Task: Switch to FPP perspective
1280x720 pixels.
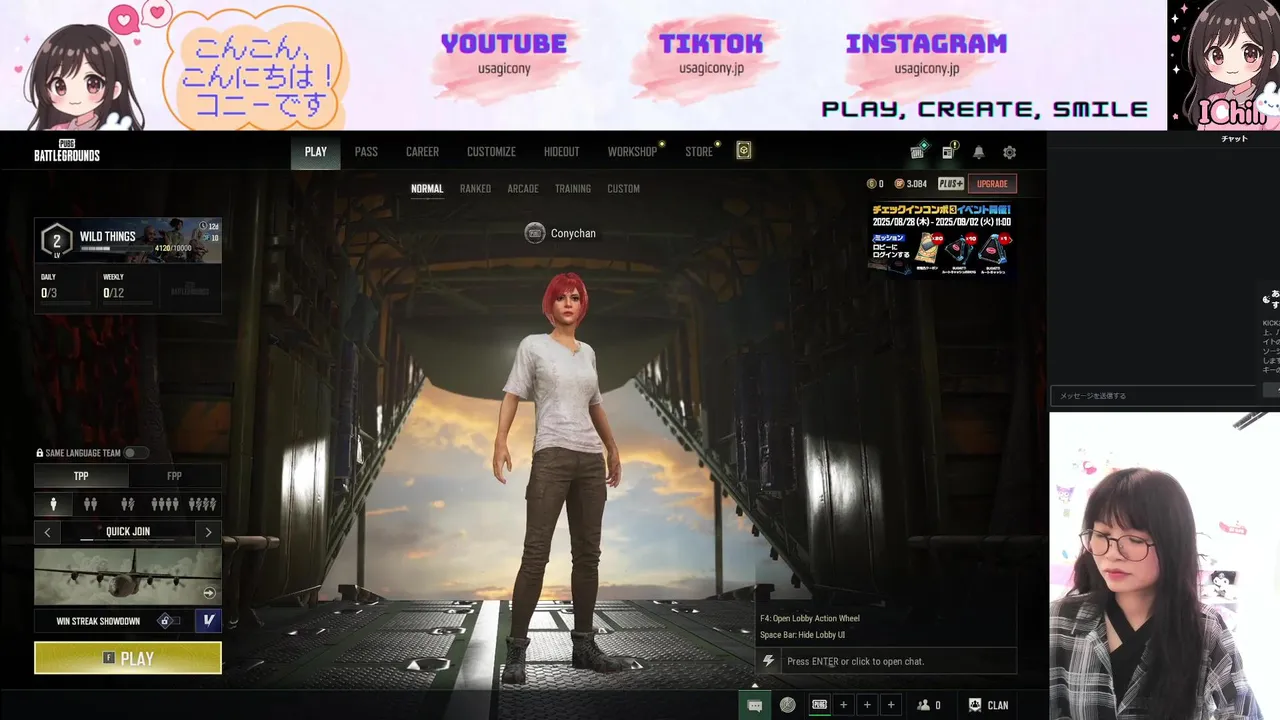Action: pyautogui.click(x=174, y=476)
